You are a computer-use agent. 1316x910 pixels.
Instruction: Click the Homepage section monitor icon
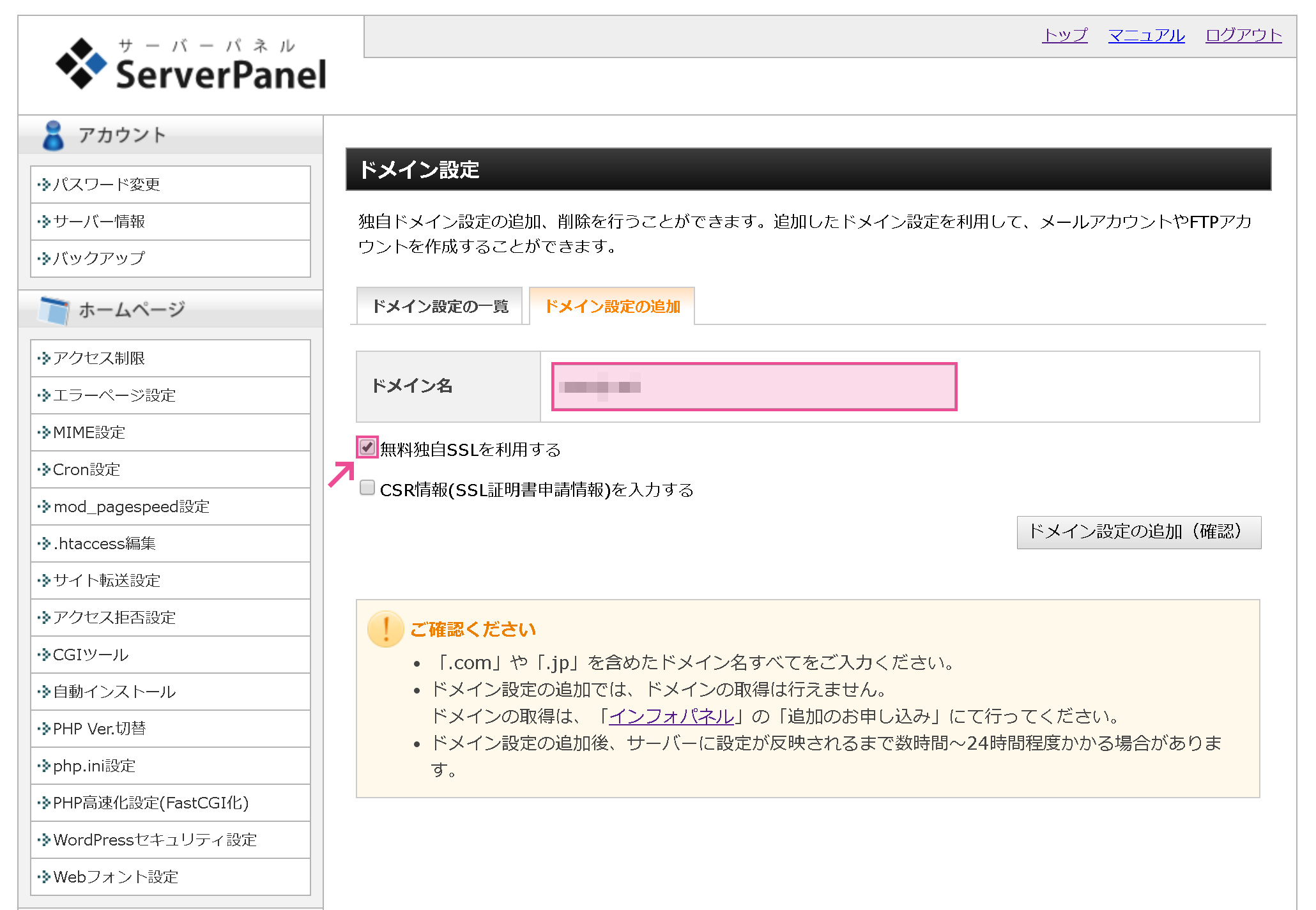coord(54,310)
